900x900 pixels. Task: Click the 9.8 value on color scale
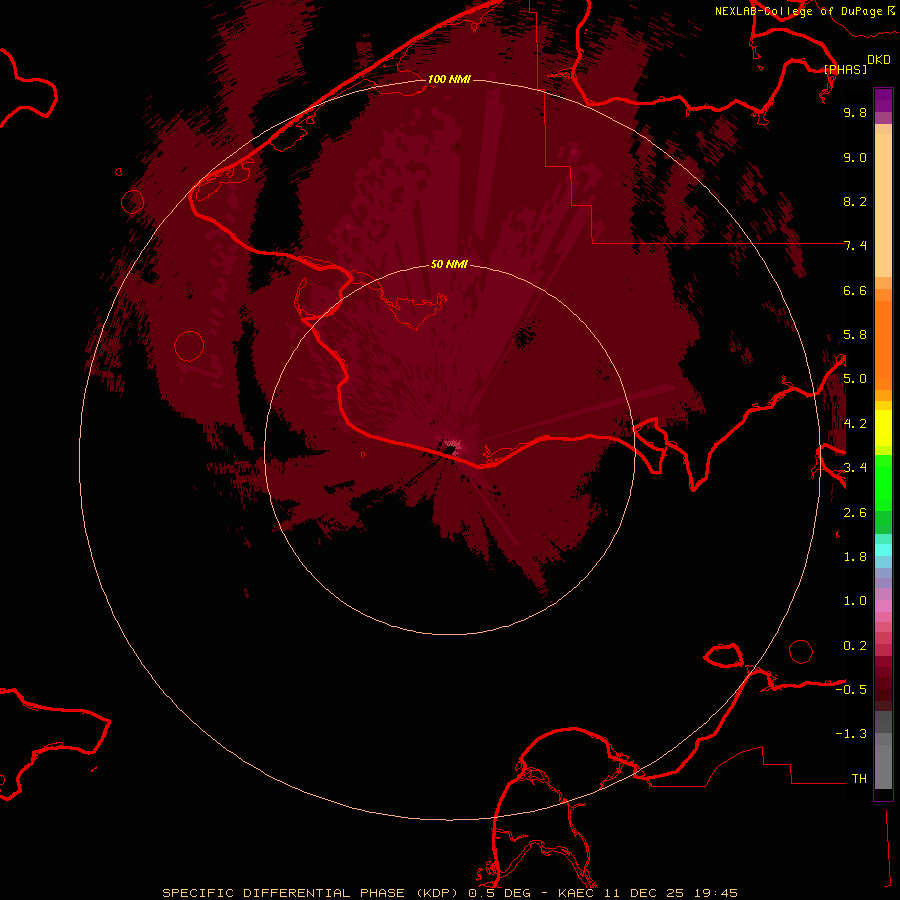(x=855, y=112)
